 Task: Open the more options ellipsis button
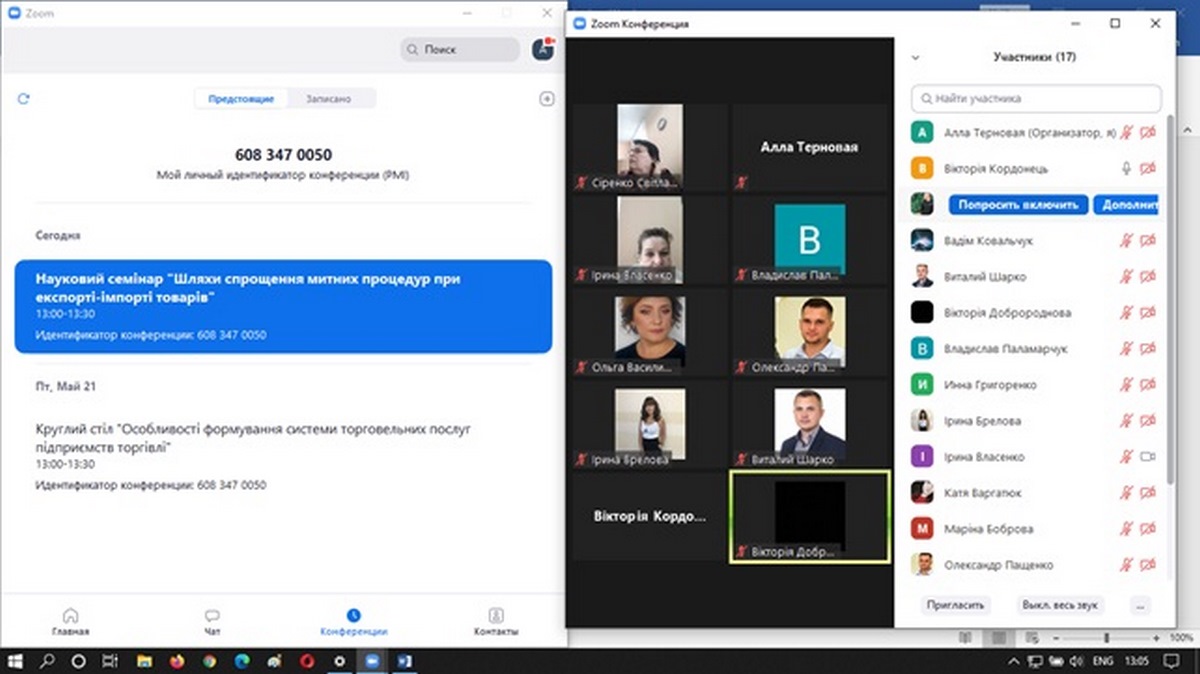point(1140,605)
